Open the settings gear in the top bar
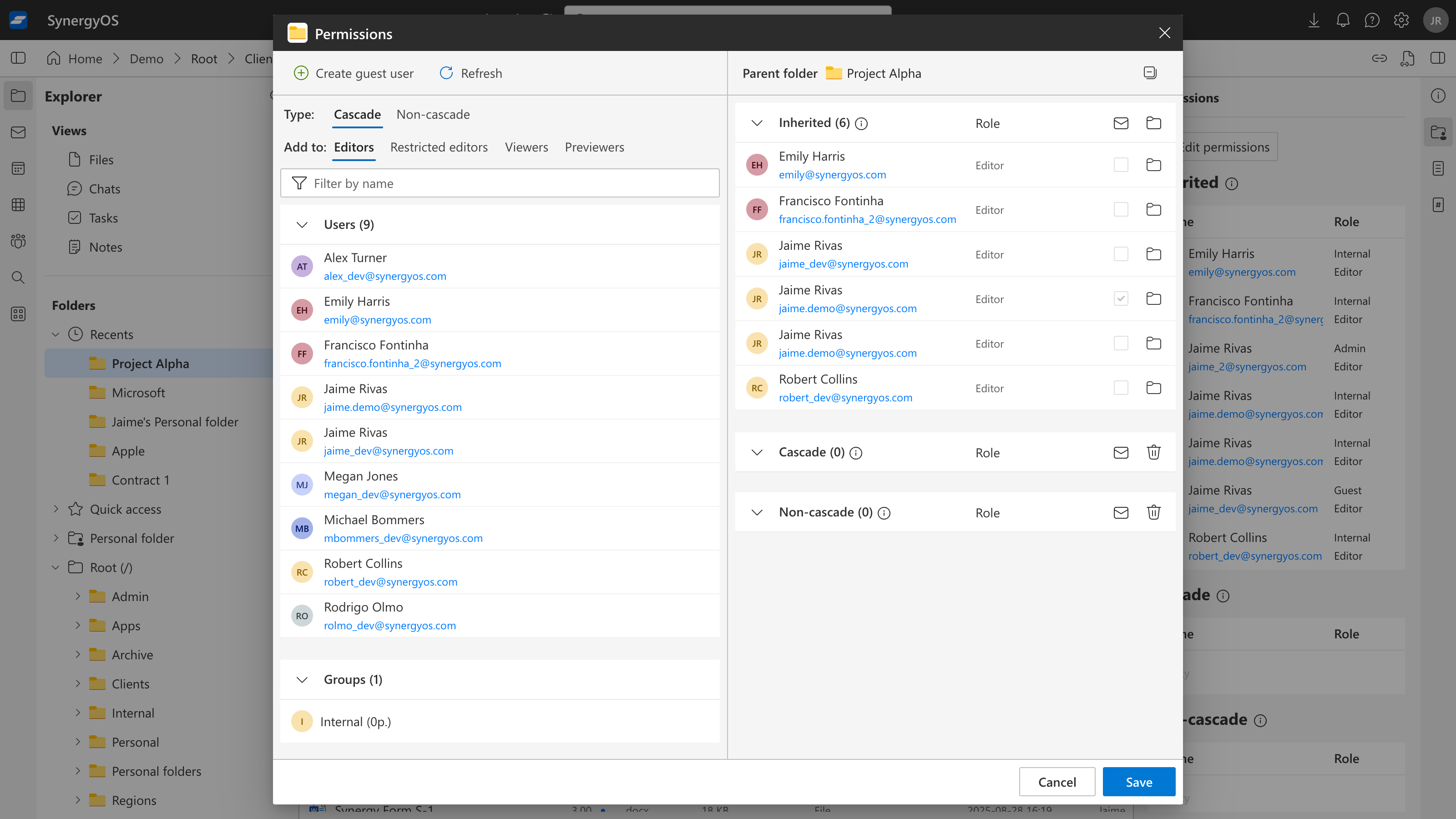Screen dimensions: 1456x819 click(x=1401, y=20)
